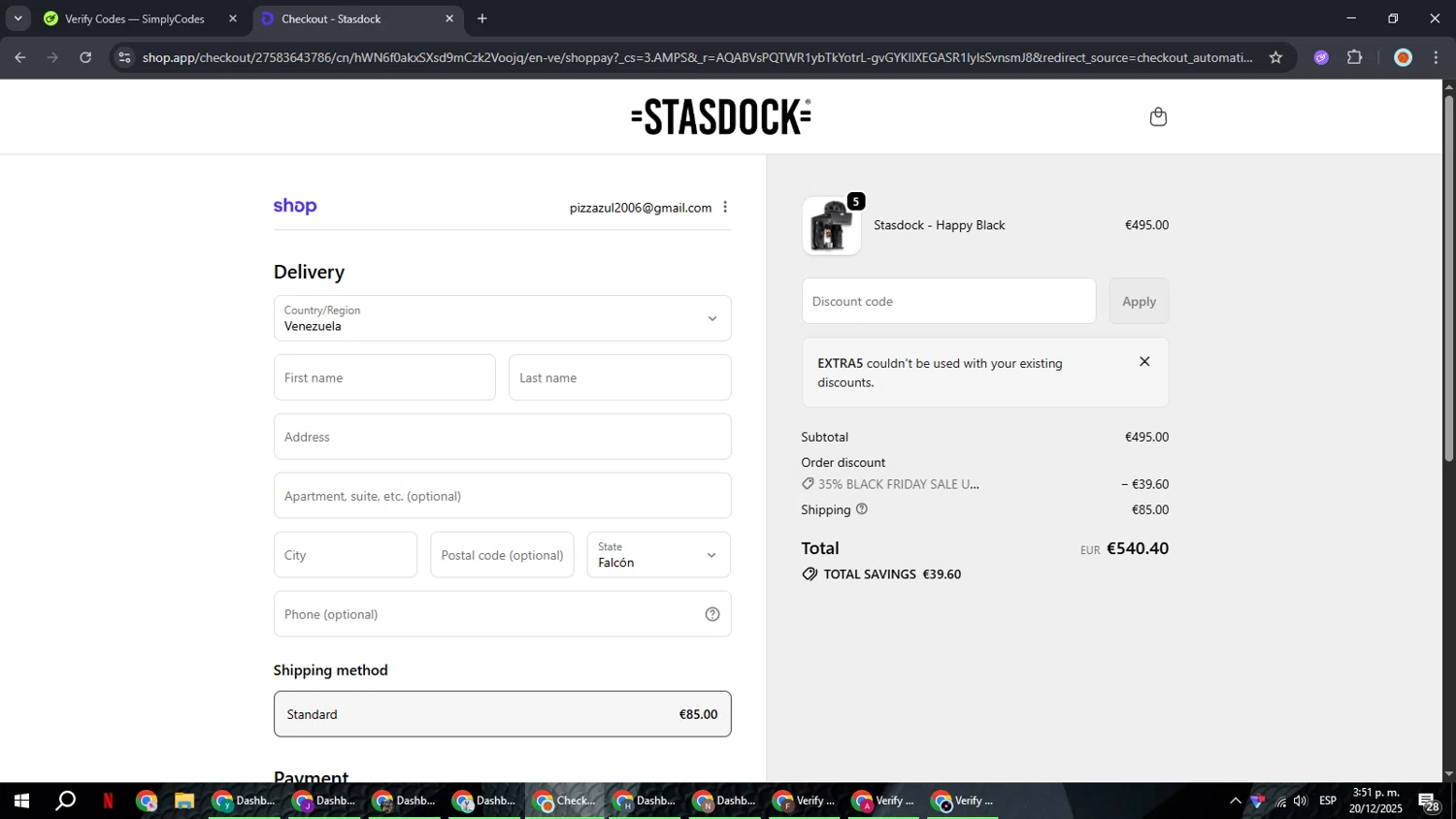Click the Postal code field

502,555
